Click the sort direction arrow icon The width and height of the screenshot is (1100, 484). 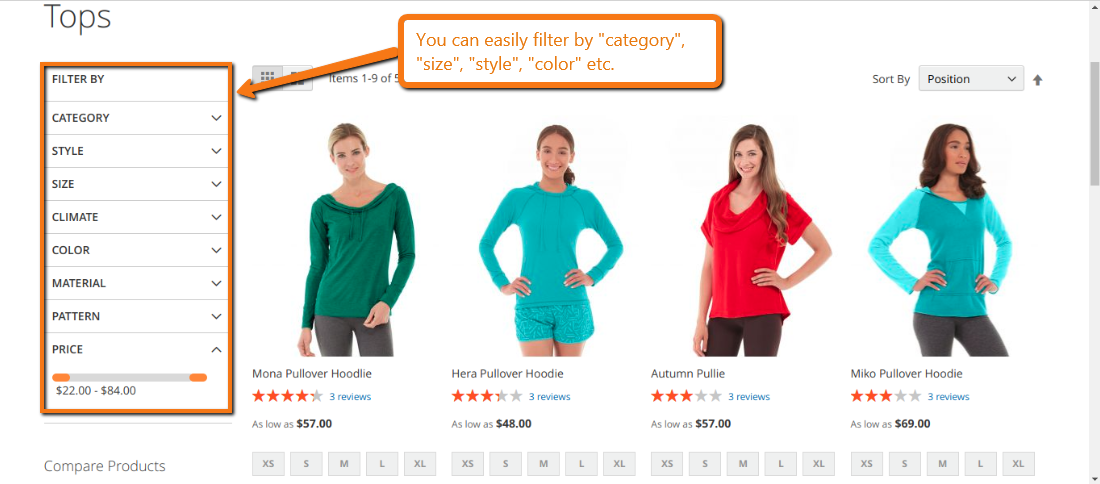pyautogui.click(x=1038, y=80)
